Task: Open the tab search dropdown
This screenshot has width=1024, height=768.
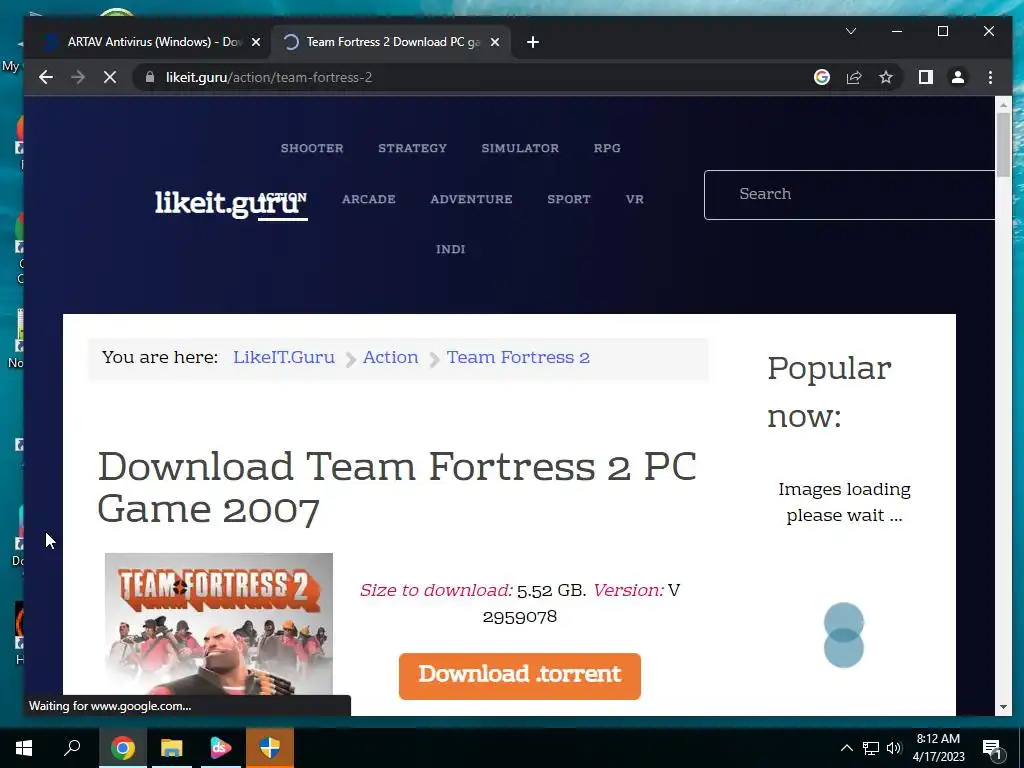Action: (850, 31)
